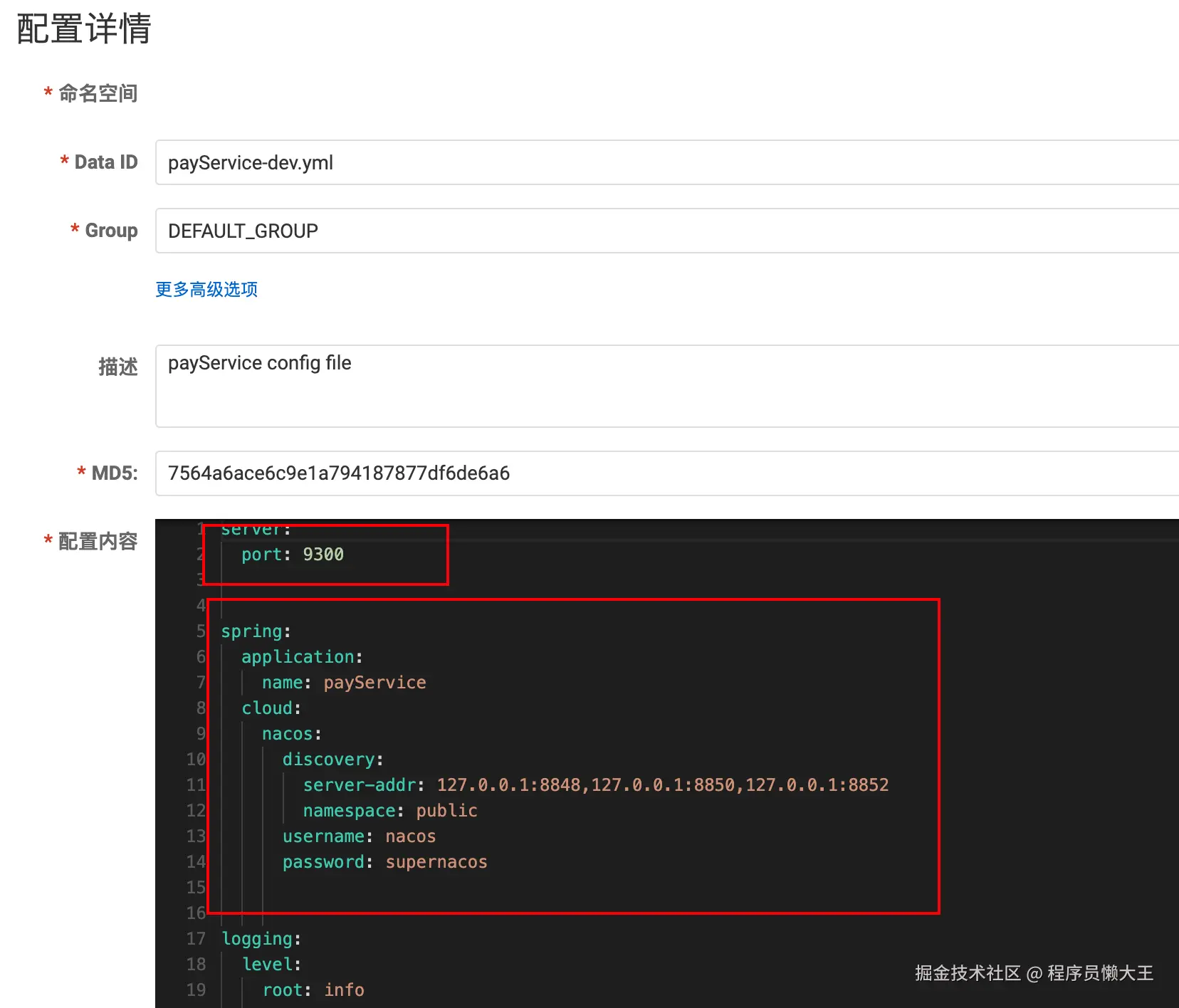The height and width of the screenshot is (1008, 1179).
Task: Click the spring: line in the editor
Action: pyautogui.click(x=256, y=631)
